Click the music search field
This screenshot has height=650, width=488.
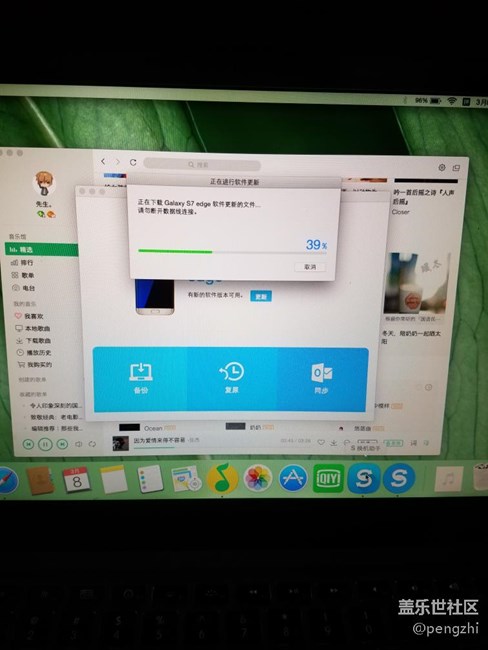coord(202,165)
